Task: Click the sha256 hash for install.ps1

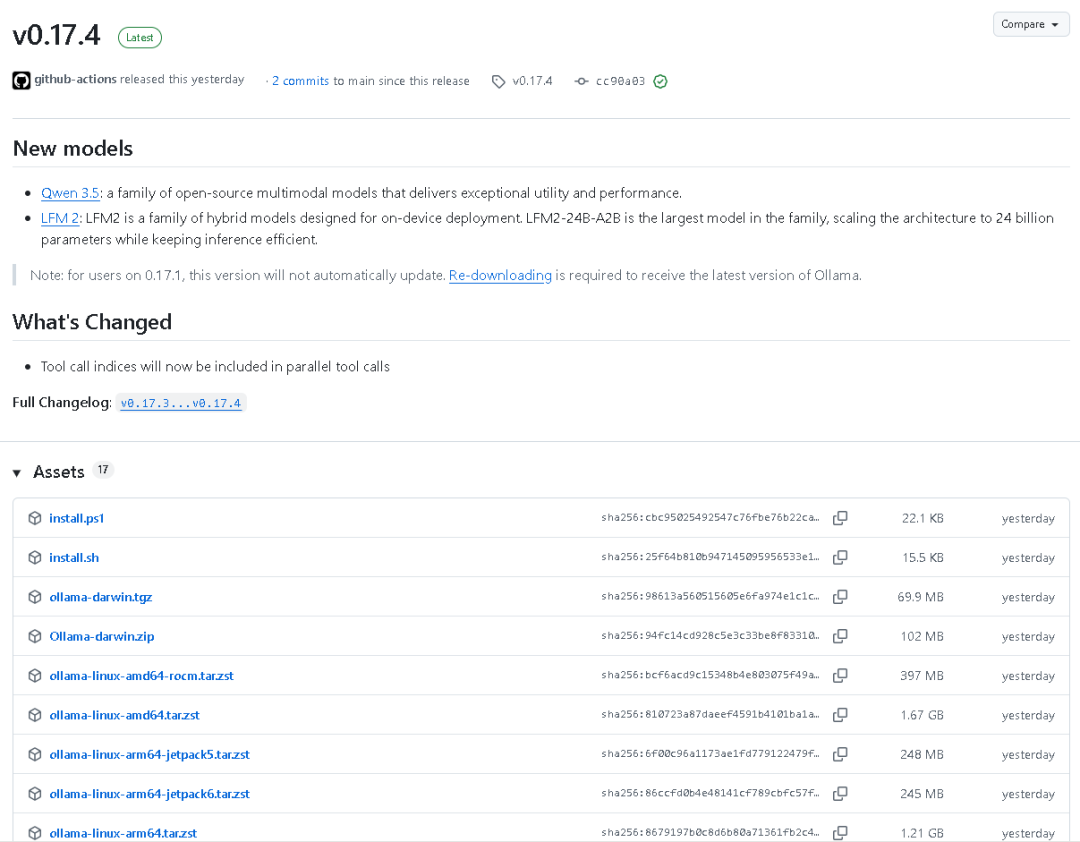Action: pyautogui.click(x=710, y=517)
